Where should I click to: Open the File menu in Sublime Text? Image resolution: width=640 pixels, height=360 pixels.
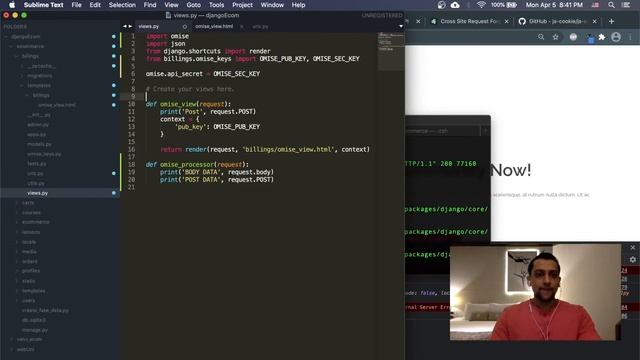[76, 5]
